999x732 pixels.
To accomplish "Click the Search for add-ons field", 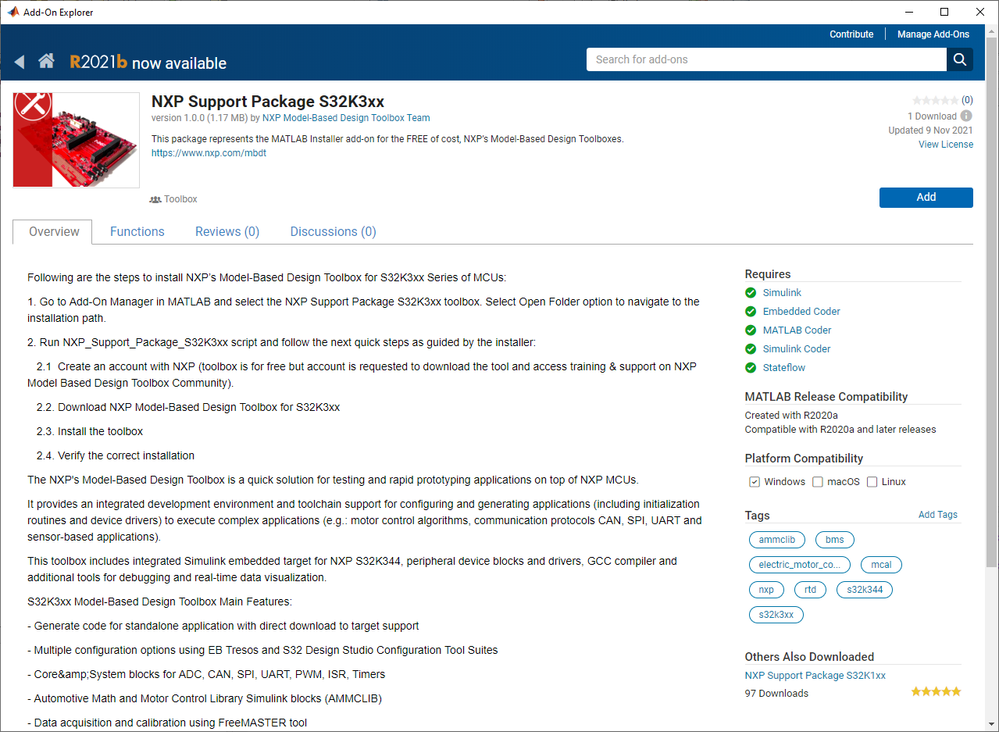I will tap(766, 59).
